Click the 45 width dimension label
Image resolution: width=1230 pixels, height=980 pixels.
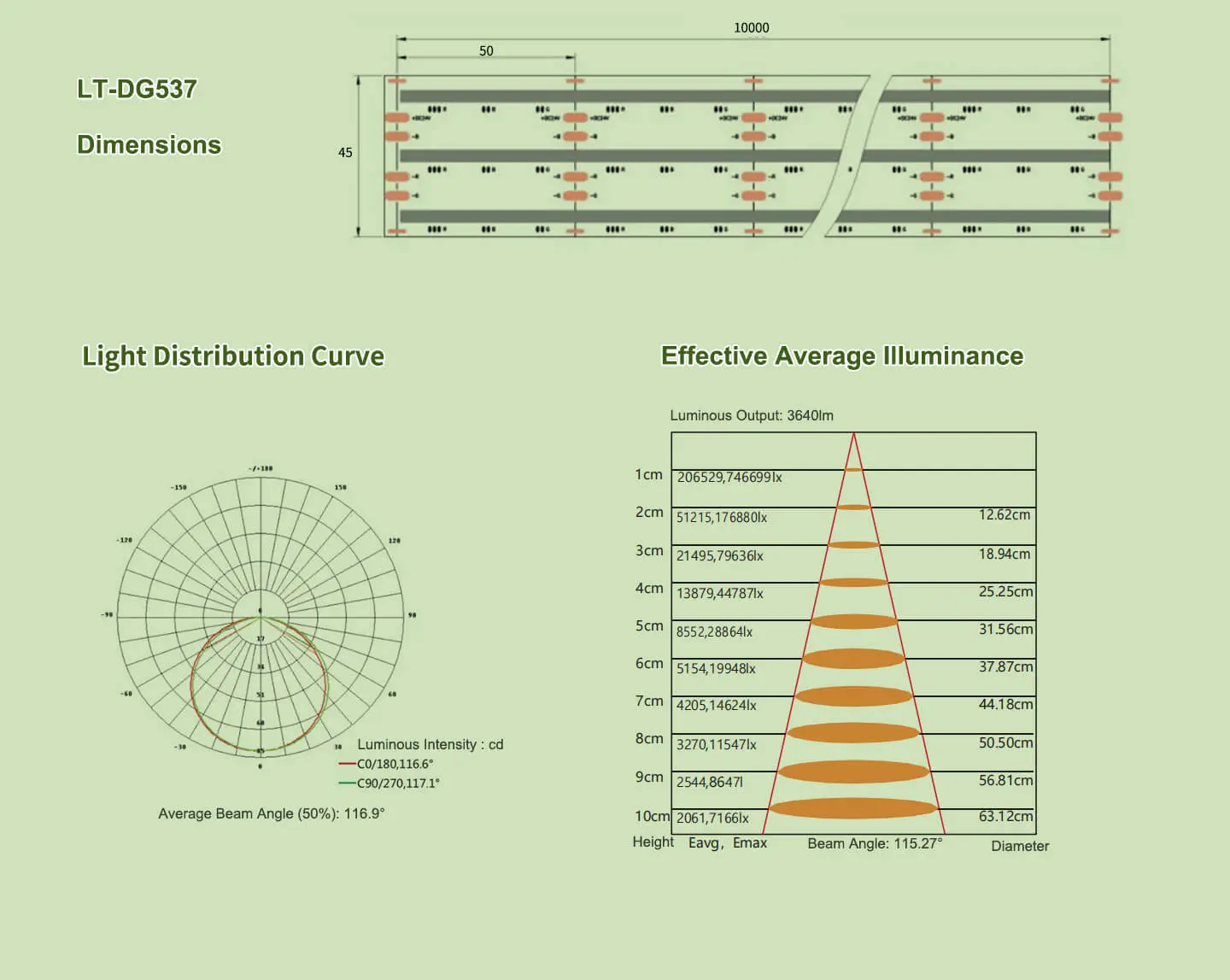tap(345, 152)
